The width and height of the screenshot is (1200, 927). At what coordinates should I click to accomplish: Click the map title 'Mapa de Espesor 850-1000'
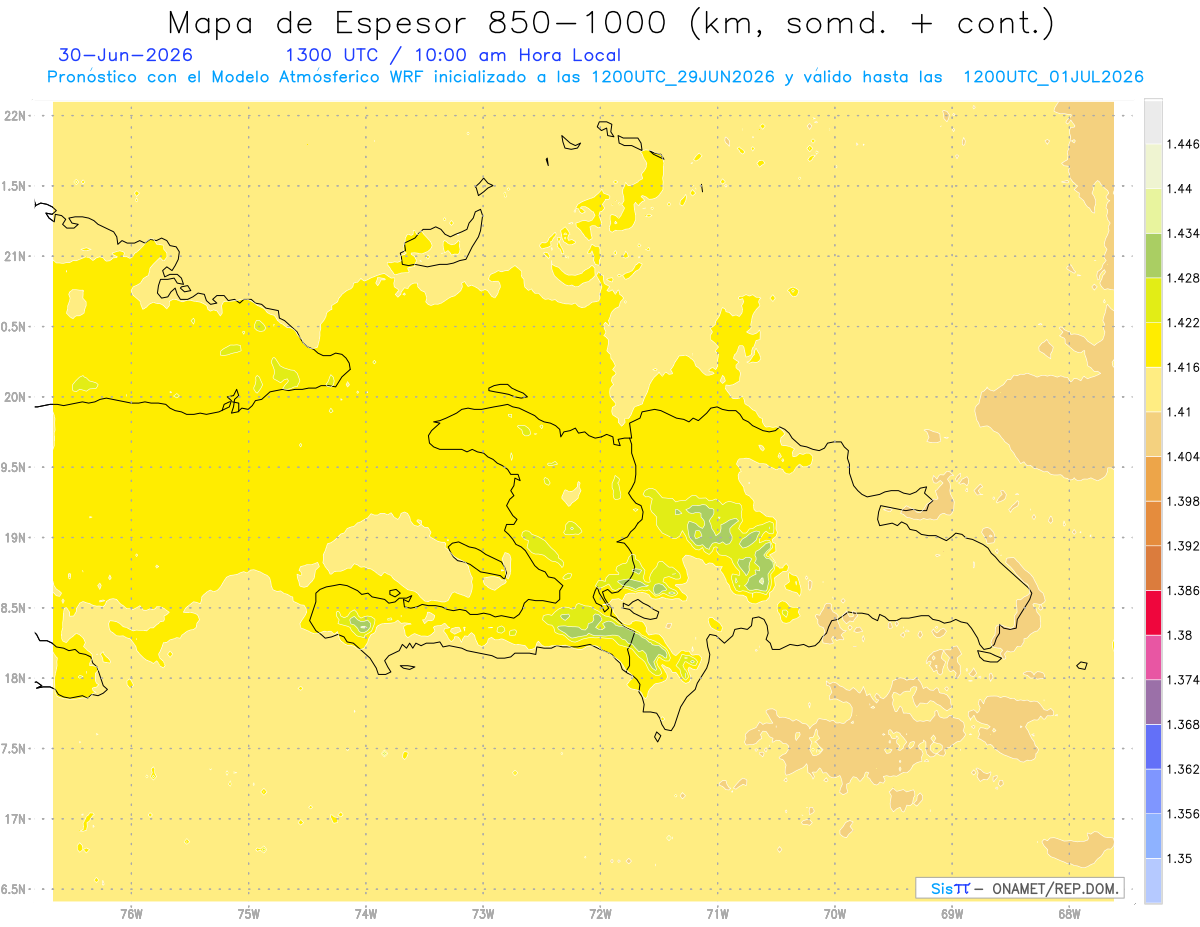pyautogui.click(x=416, y=22)
